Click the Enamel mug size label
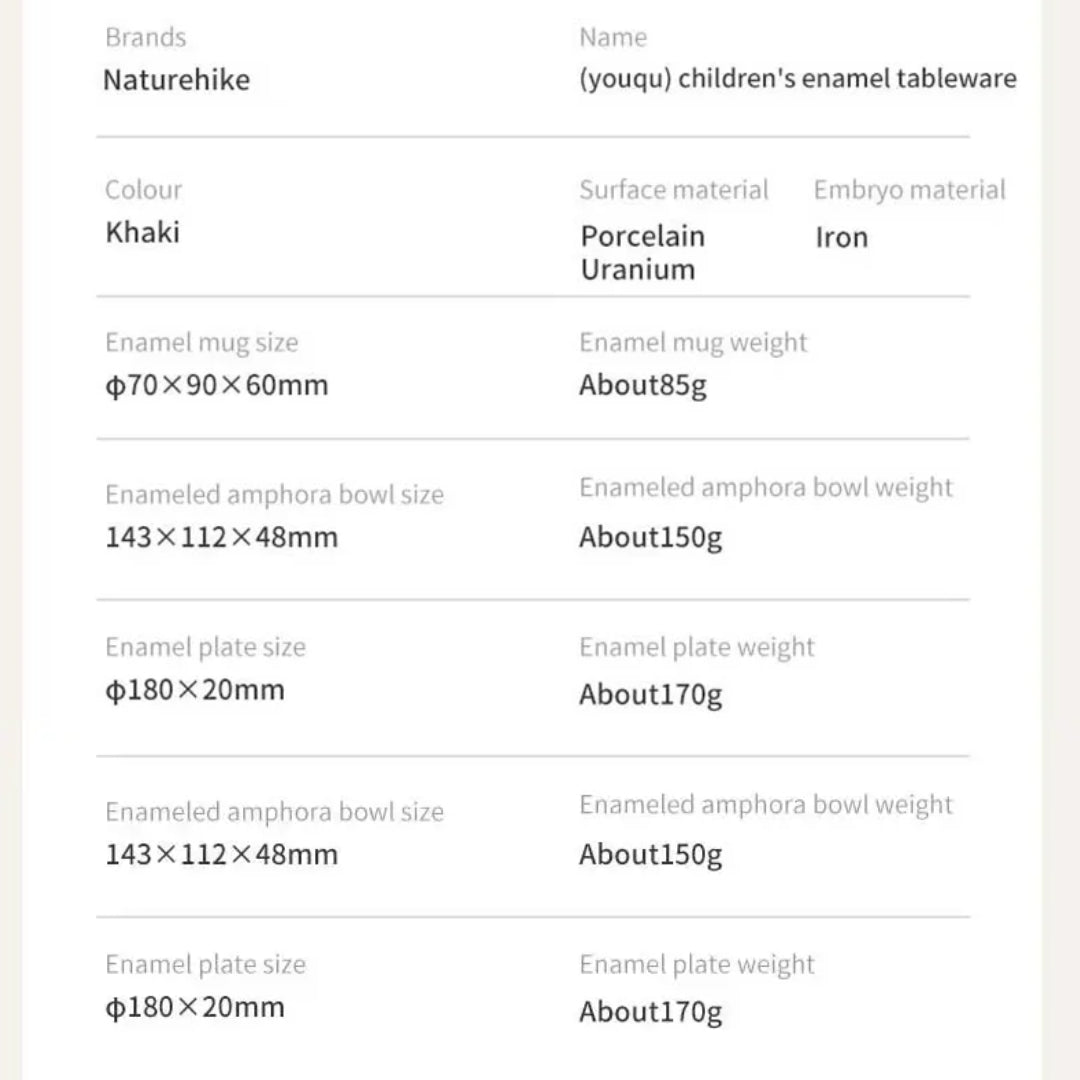The width and height of the screenshot is (1080, 1080). tap(202, 343)
